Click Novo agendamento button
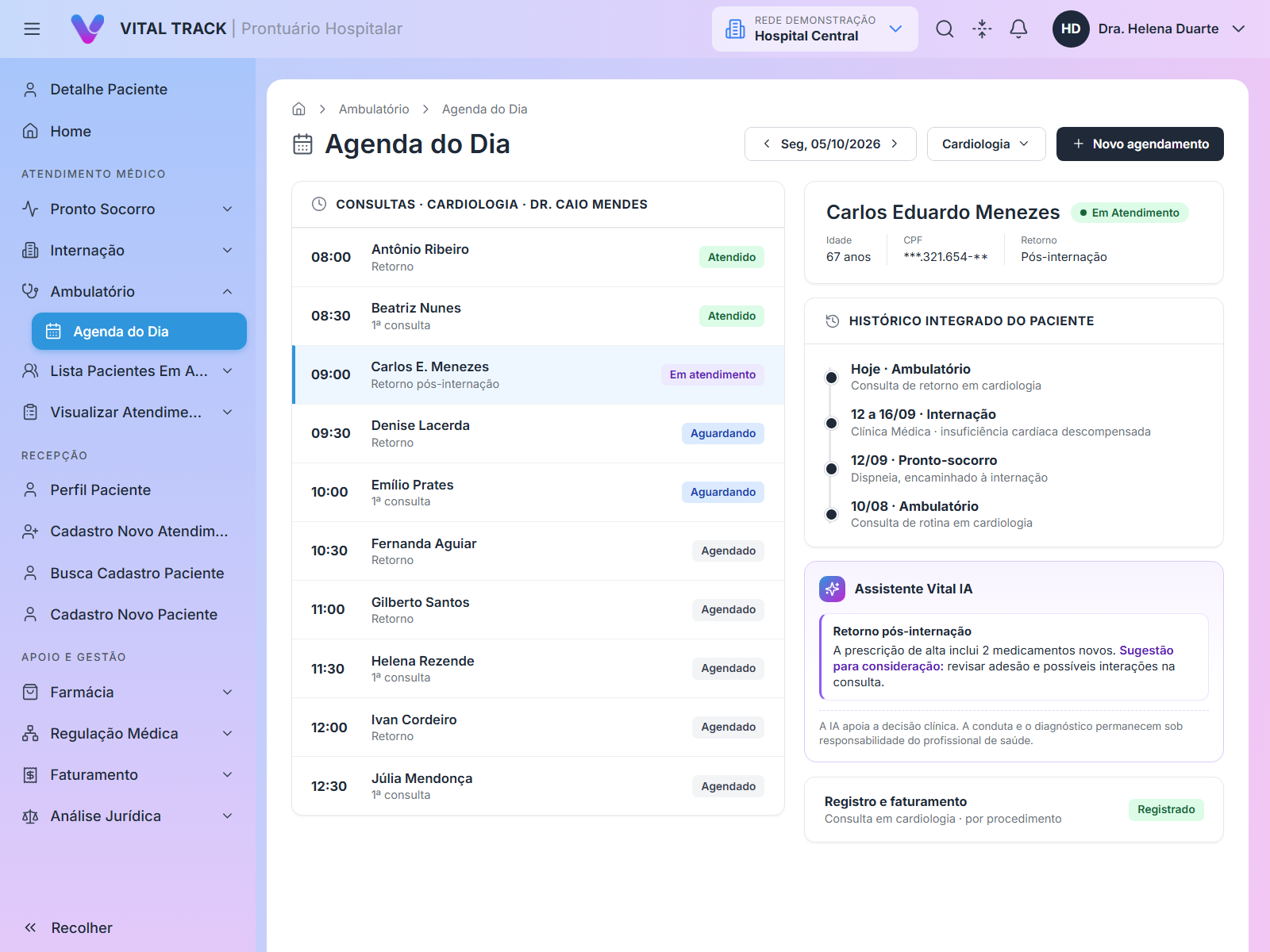The width and height of the screenshot is (1270, 952). pos(1140,144)
